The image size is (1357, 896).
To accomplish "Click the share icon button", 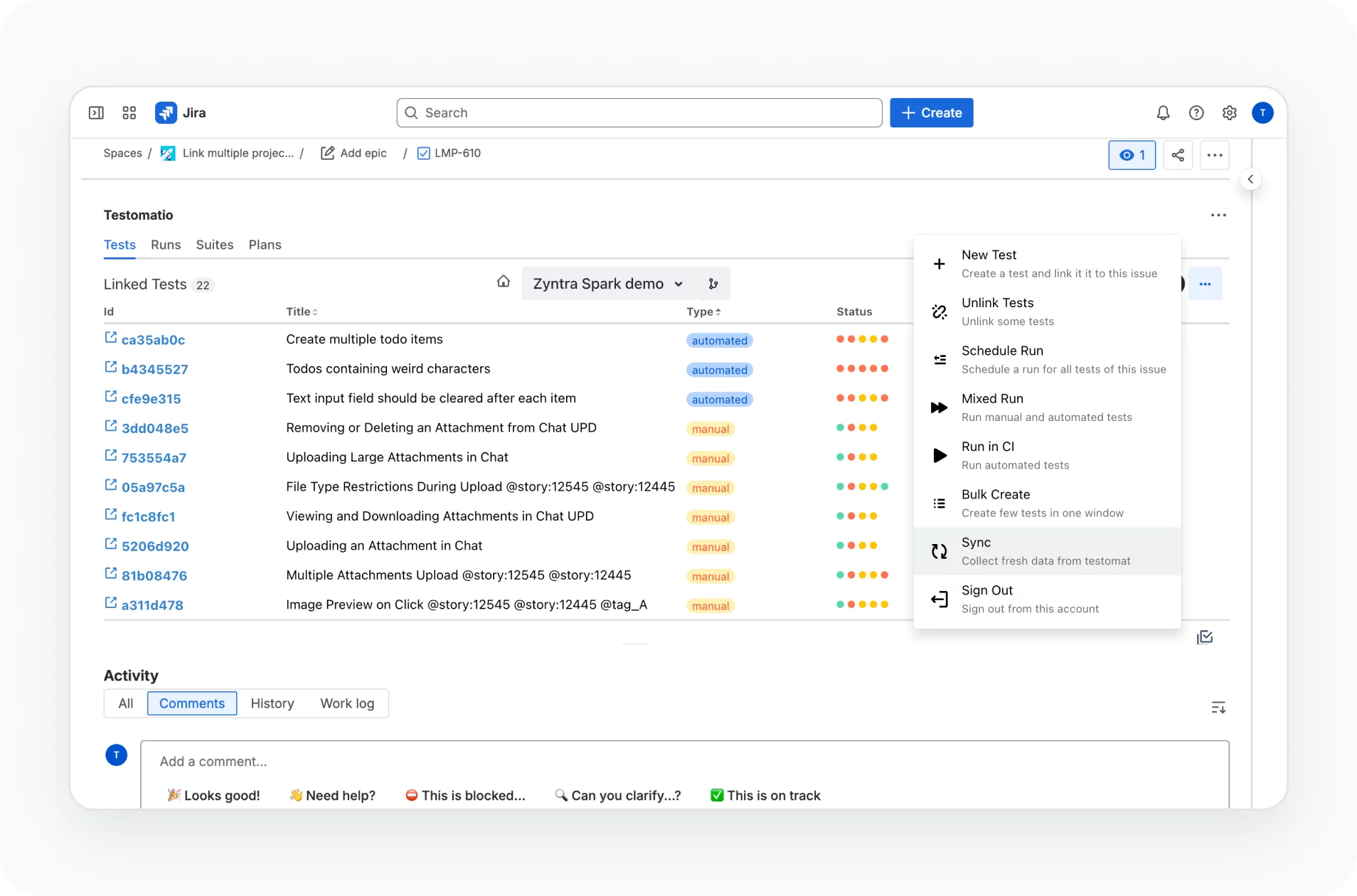I will coord(1178,155).
